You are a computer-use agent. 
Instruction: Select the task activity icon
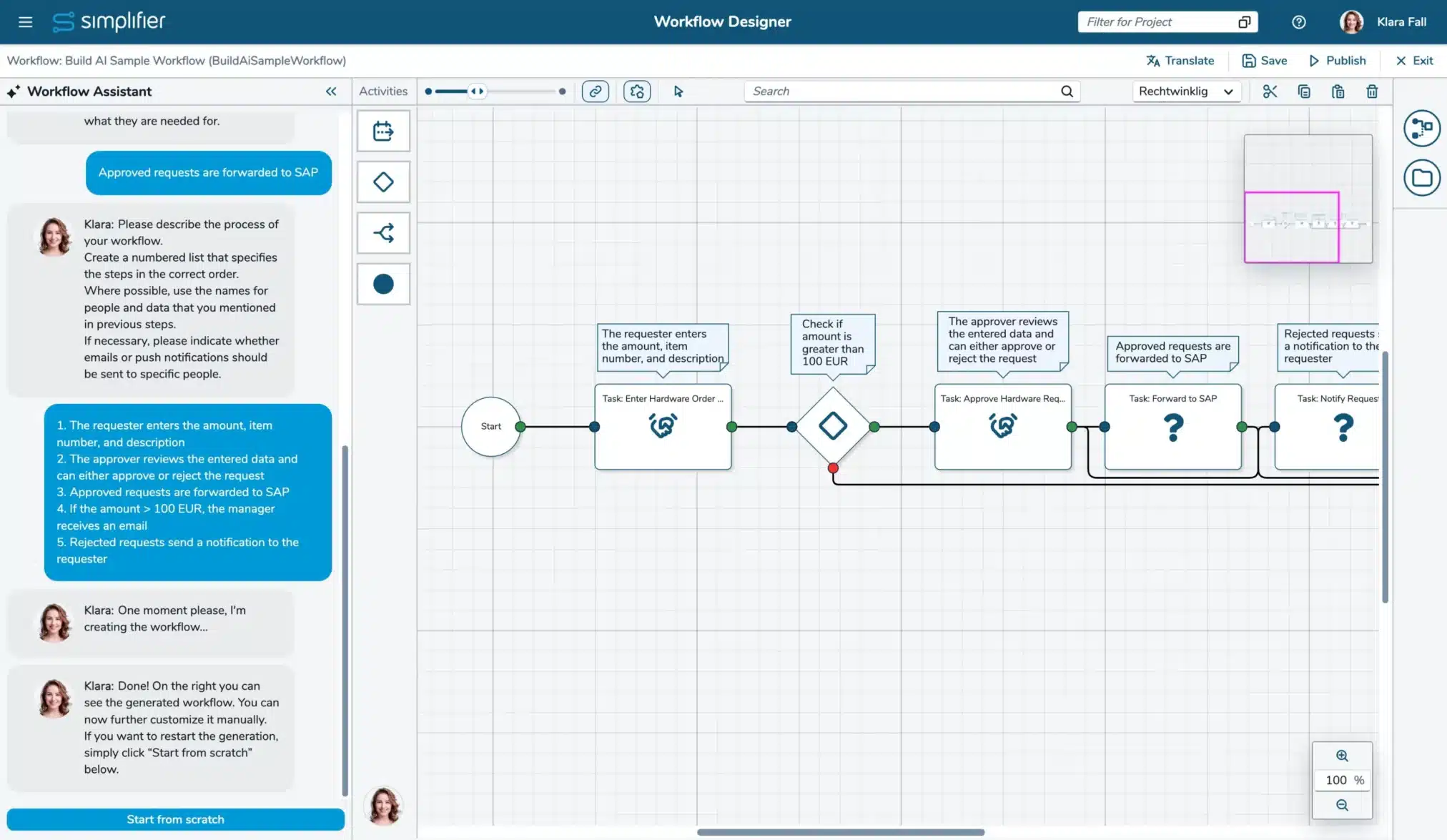pos(383,131)
